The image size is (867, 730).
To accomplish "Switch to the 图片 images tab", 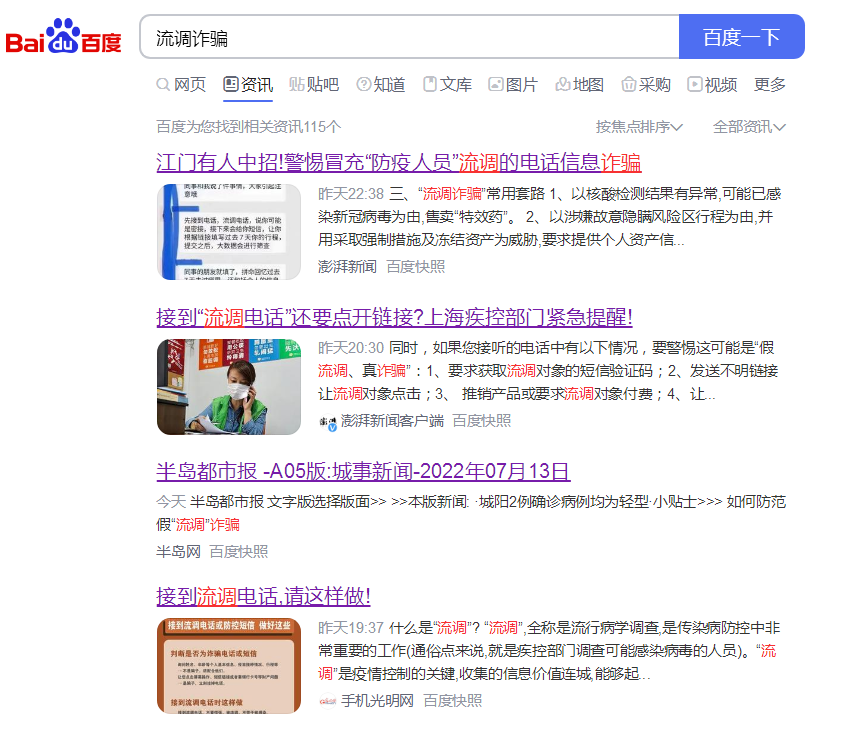I will [513, 85].
